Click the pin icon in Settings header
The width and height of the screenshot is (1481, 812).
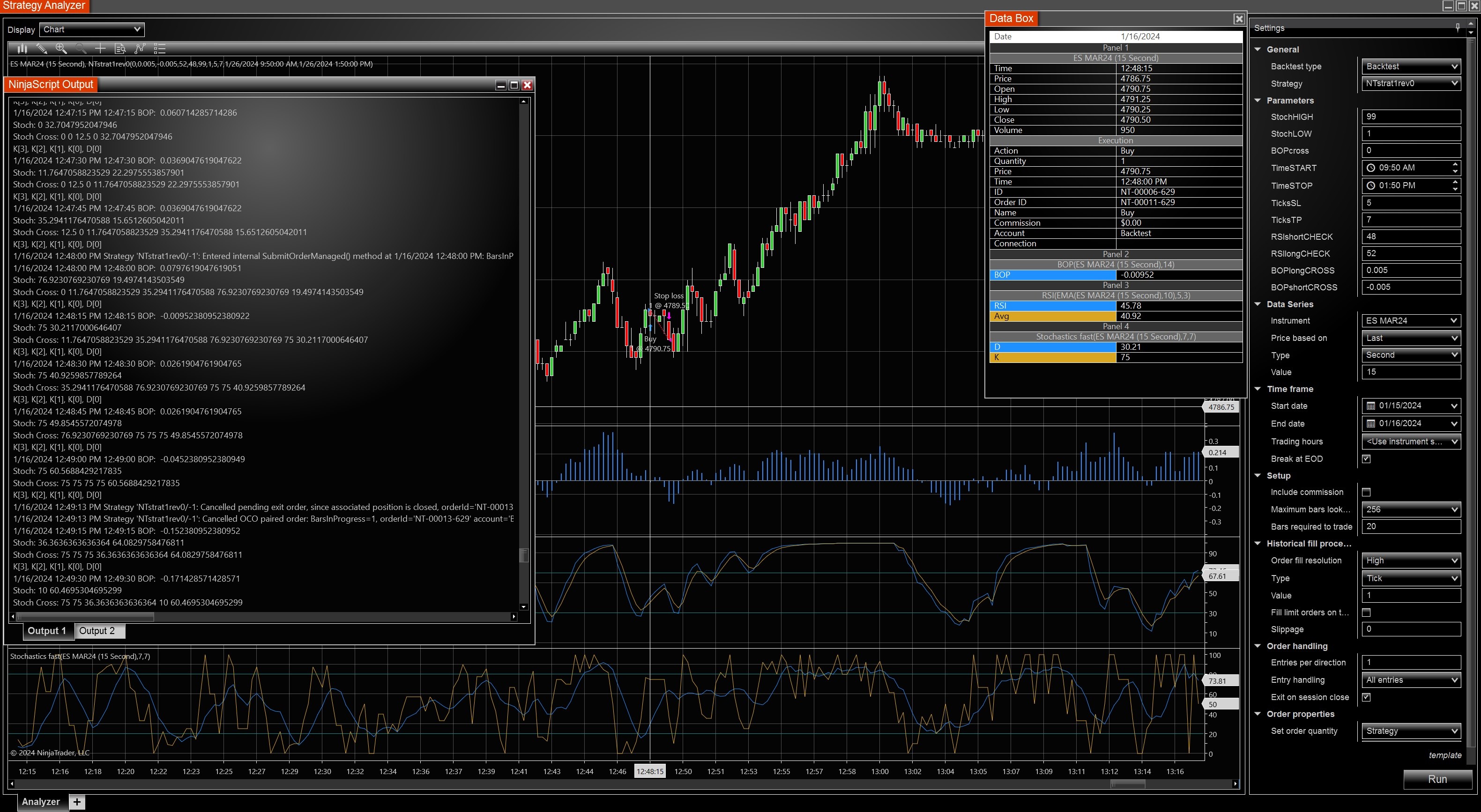point(1458,27)
